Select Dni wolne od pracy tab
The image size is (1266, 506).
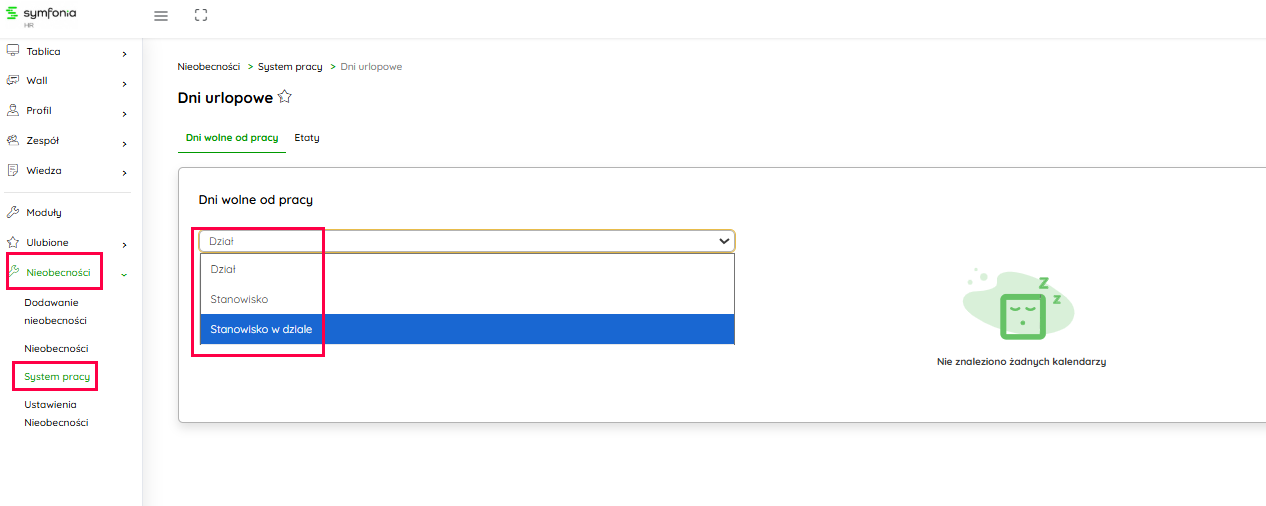click(x=232, y=138)
